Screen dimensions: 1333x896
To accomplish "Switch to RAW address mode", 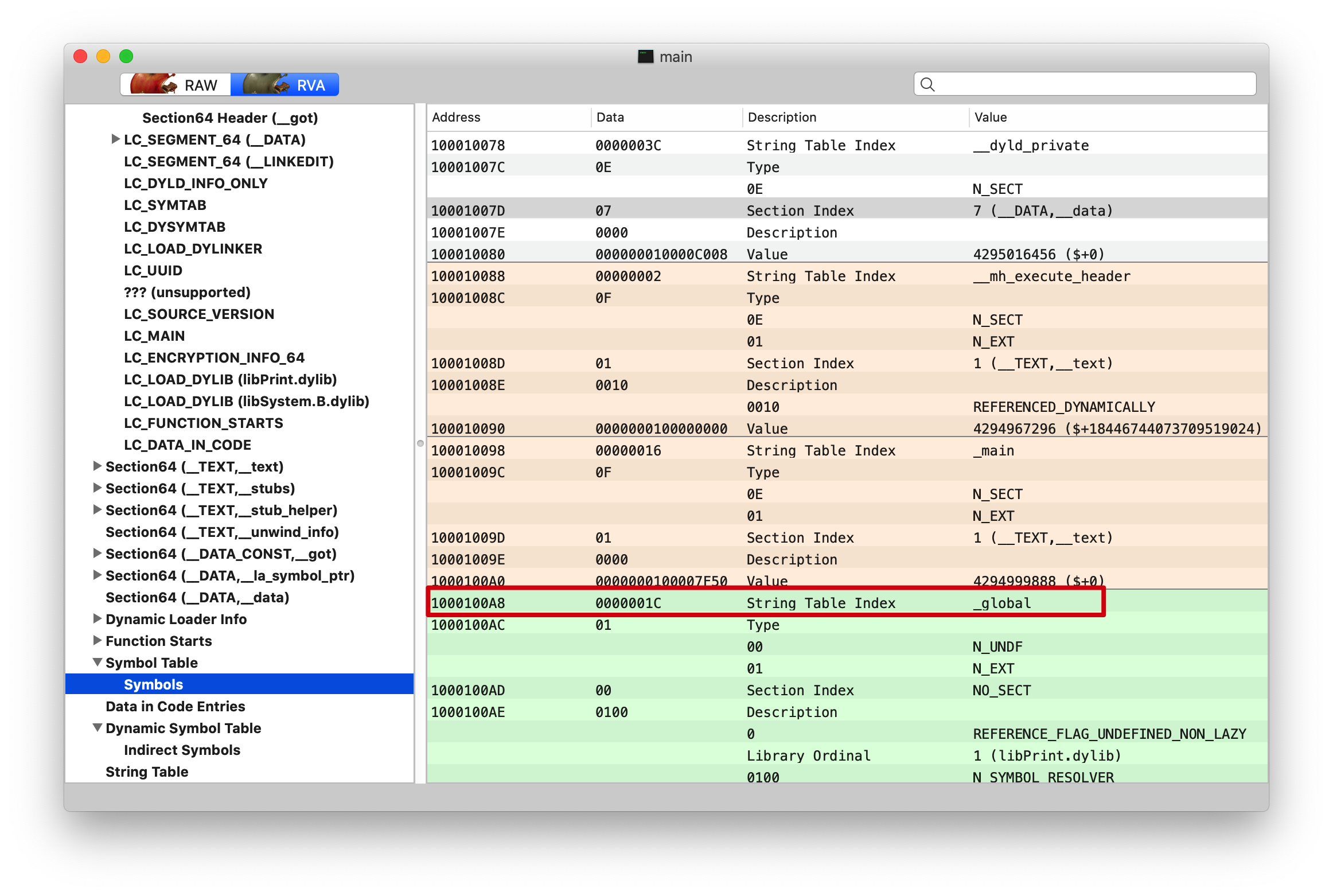I will tap(176, 85).
